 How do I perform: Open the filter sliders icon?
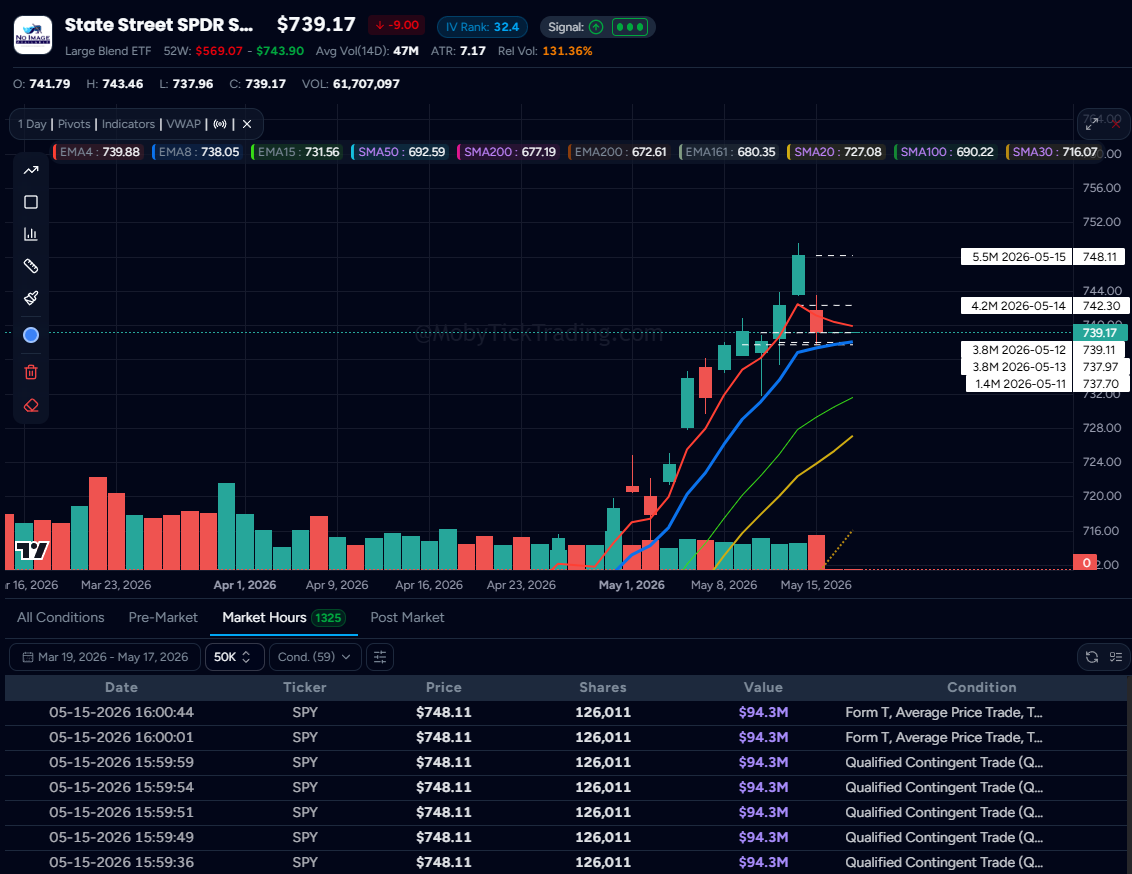pyautogui.click(x=380, y=657)
